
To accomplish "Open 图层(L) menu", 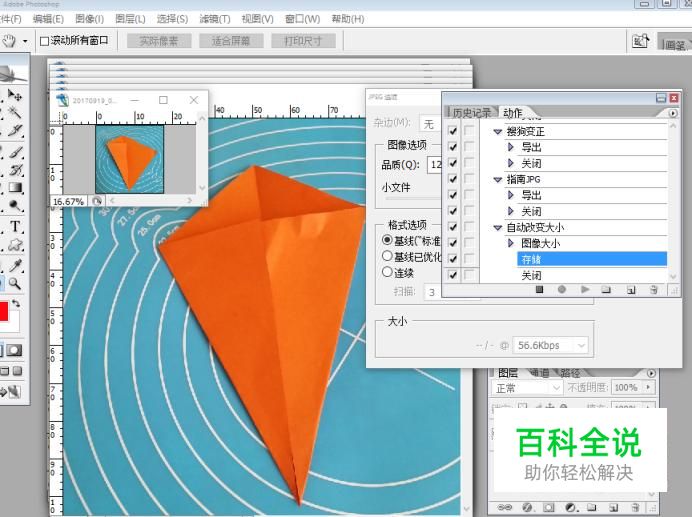I will click(130, 19).
